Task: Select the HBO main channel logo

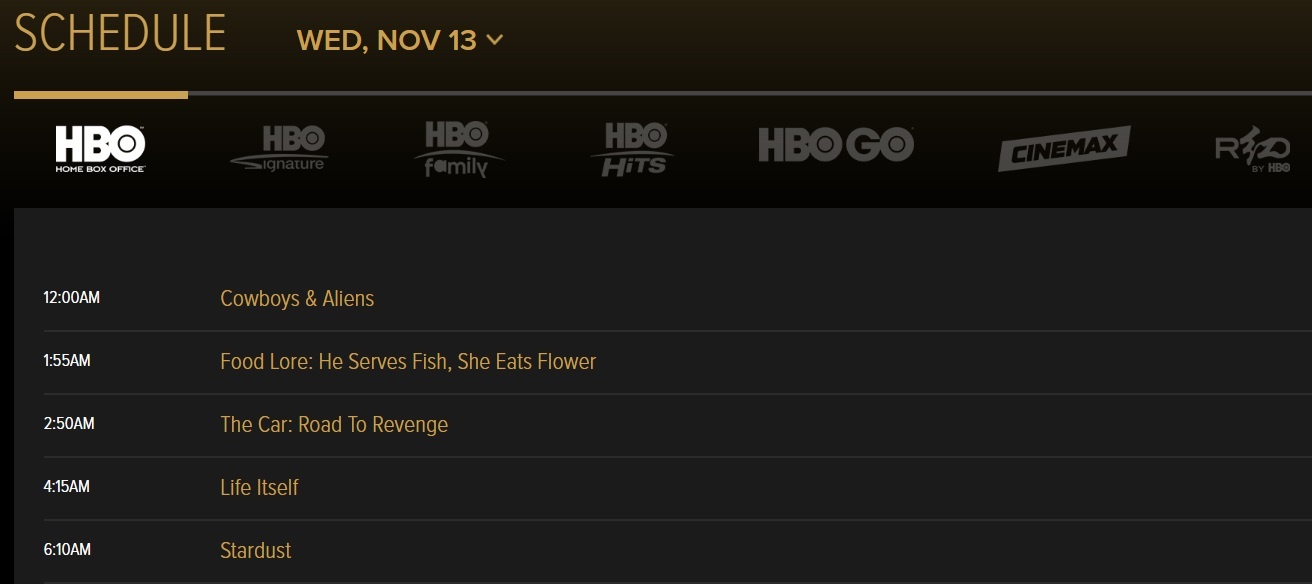Action: click(100, 148)
